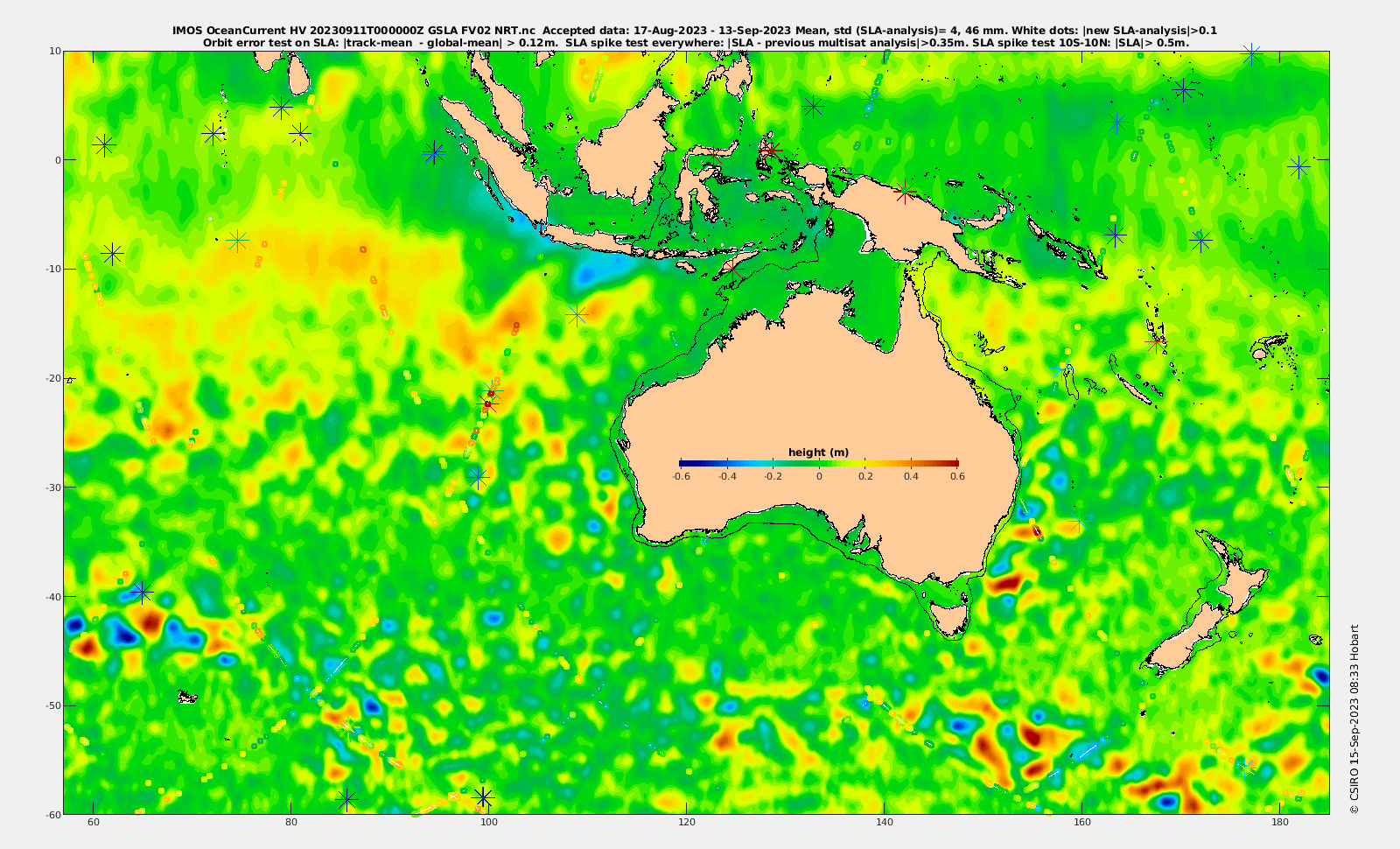
Task: Click the "IMOS OceanCurrent HV" title text
Action: 240,31
